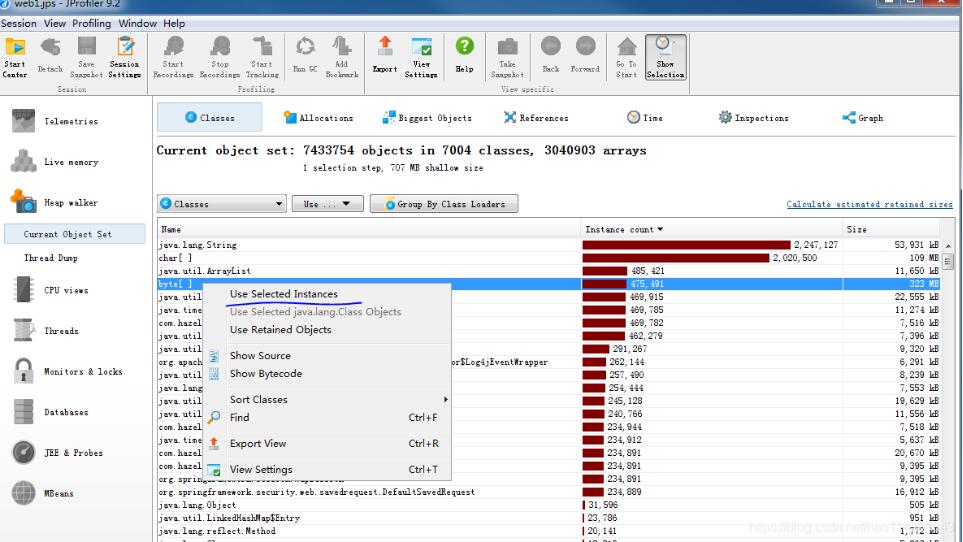Click the Export toolbar icon
Viewport: 963px width, 542px height.
[384, 55]
